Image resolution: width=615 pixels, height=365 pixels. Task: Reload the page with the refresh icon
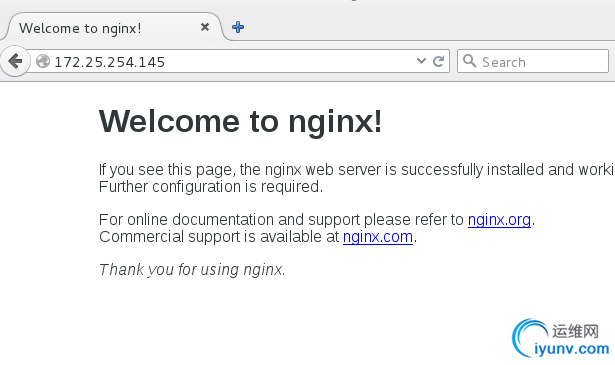coord(439,61)
